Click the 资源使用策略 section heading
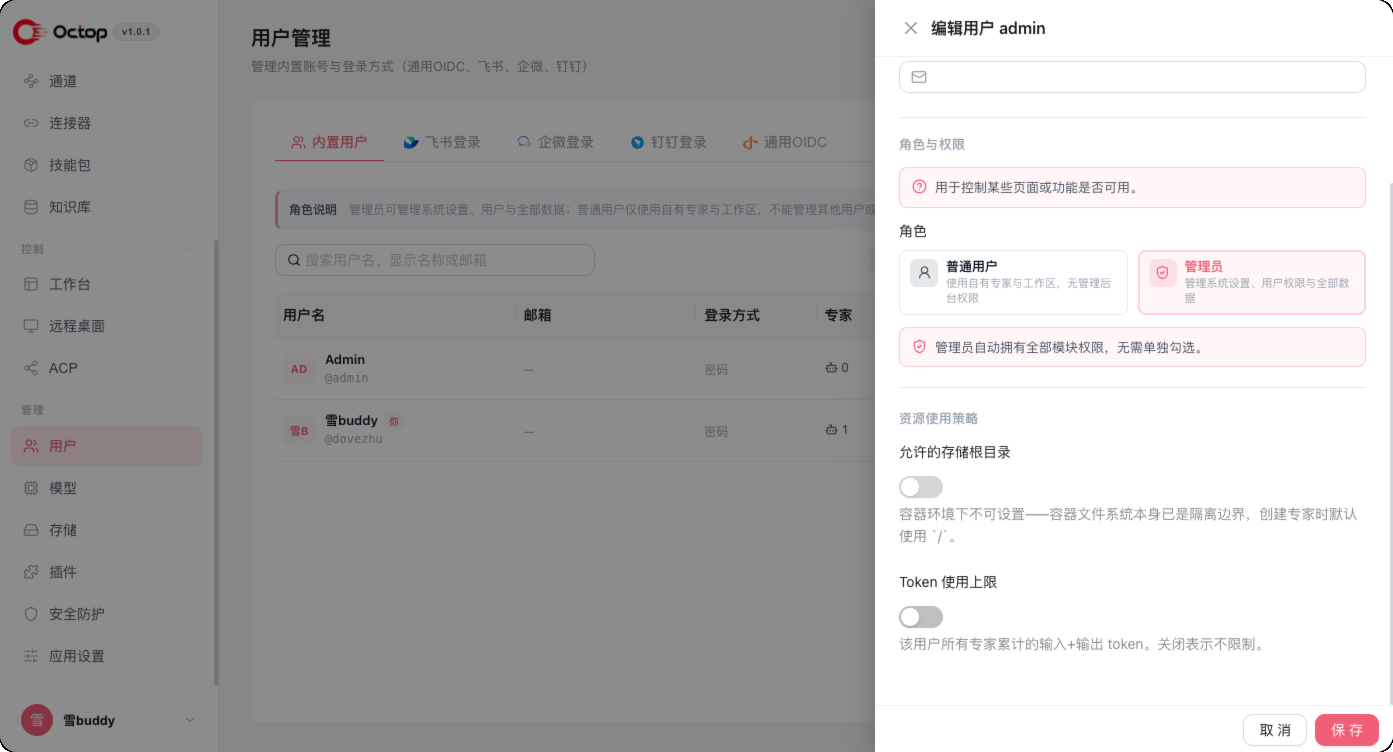This screenshot has height=752, width=1393. point(939,418)
